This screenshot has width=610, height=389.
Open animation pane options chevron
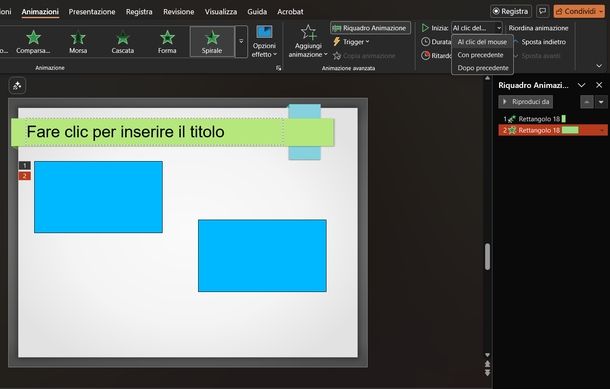tap(581, 85)
